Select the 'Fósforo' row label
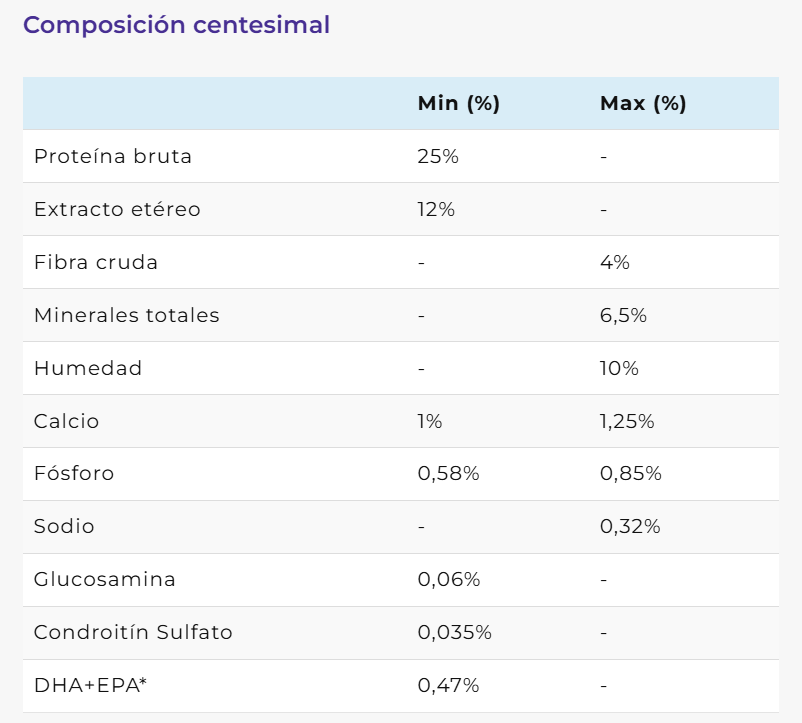This screenshot has width=802, height=723. pos(74,474)
